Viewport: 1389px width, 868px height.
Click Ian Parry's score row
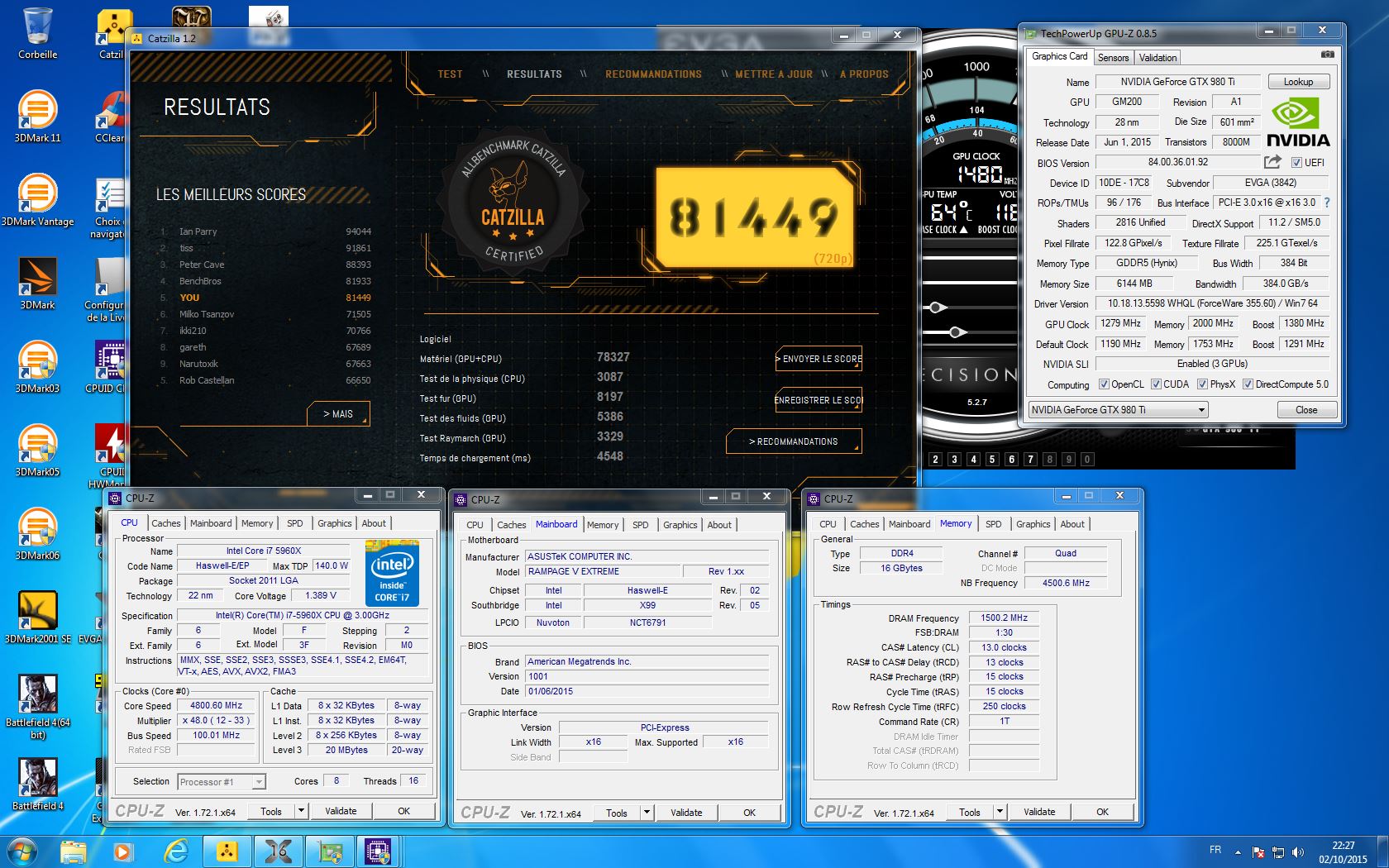265,231
